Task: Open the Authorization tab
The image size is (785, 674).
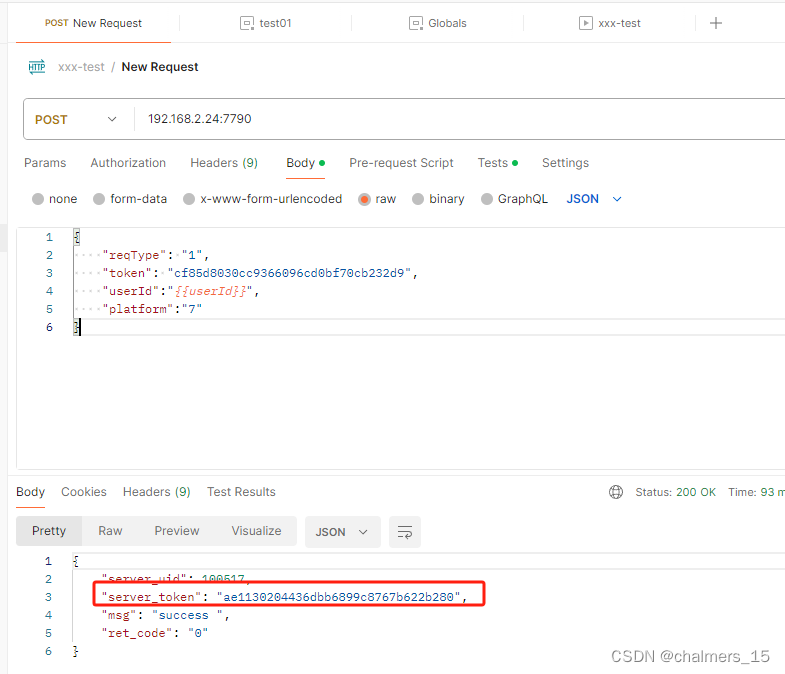Action: tap(128, 163)
